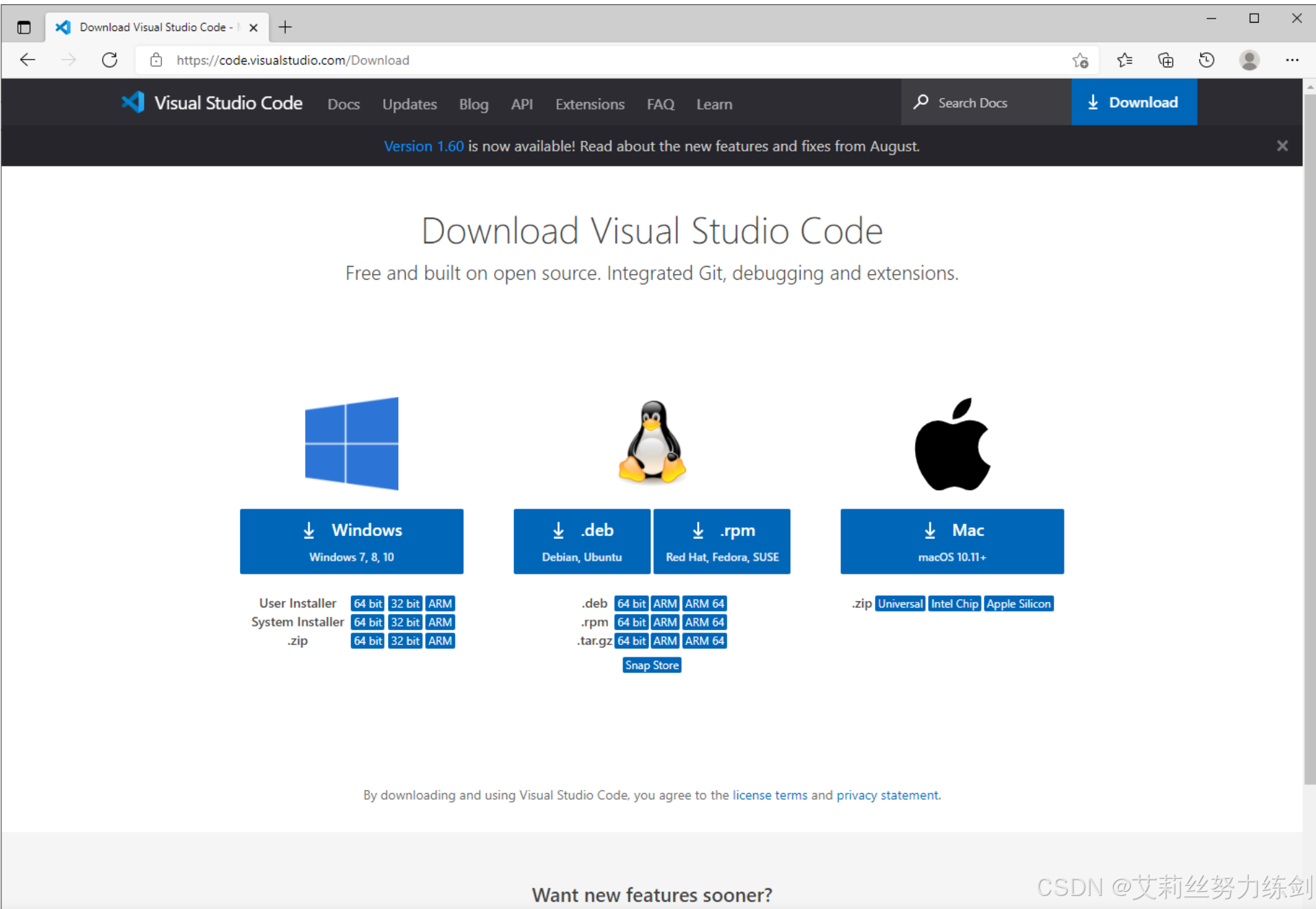
Task: Click the Windows logo image
Action: point(352,443)
